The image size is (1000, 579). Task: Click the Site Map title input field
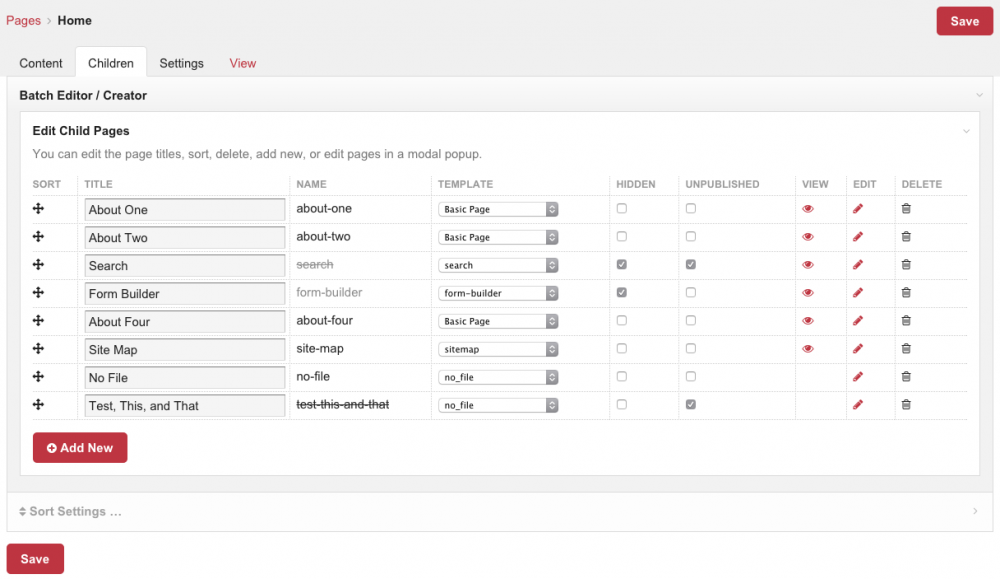(185, 350)
